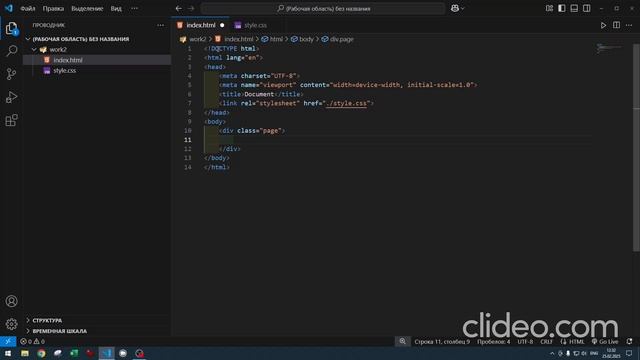Open the Source Control view
Image resolution: width=640 pixels, height=360 pixels.
point(11,74)
